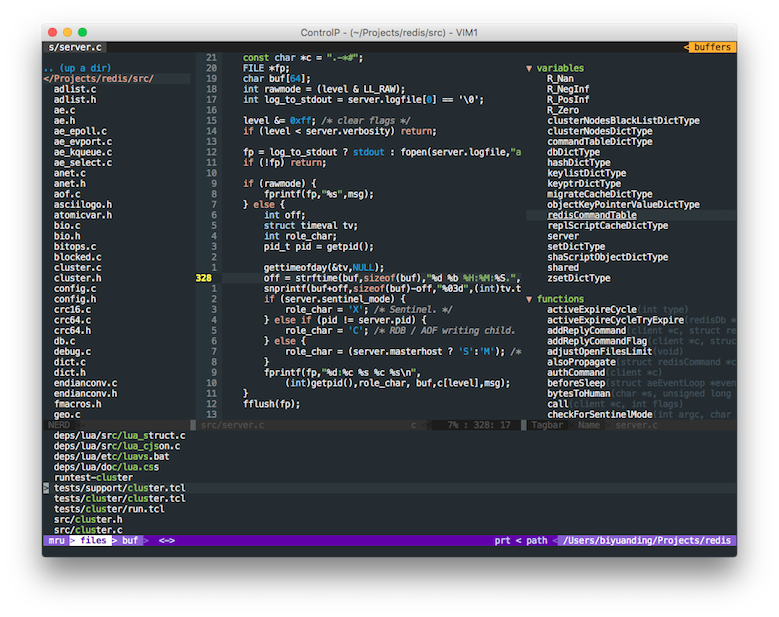Jump to addReplyCommandFlag function
Image resolution: width=779 pixels, height=617 pixels.
[x=597, y=341]
